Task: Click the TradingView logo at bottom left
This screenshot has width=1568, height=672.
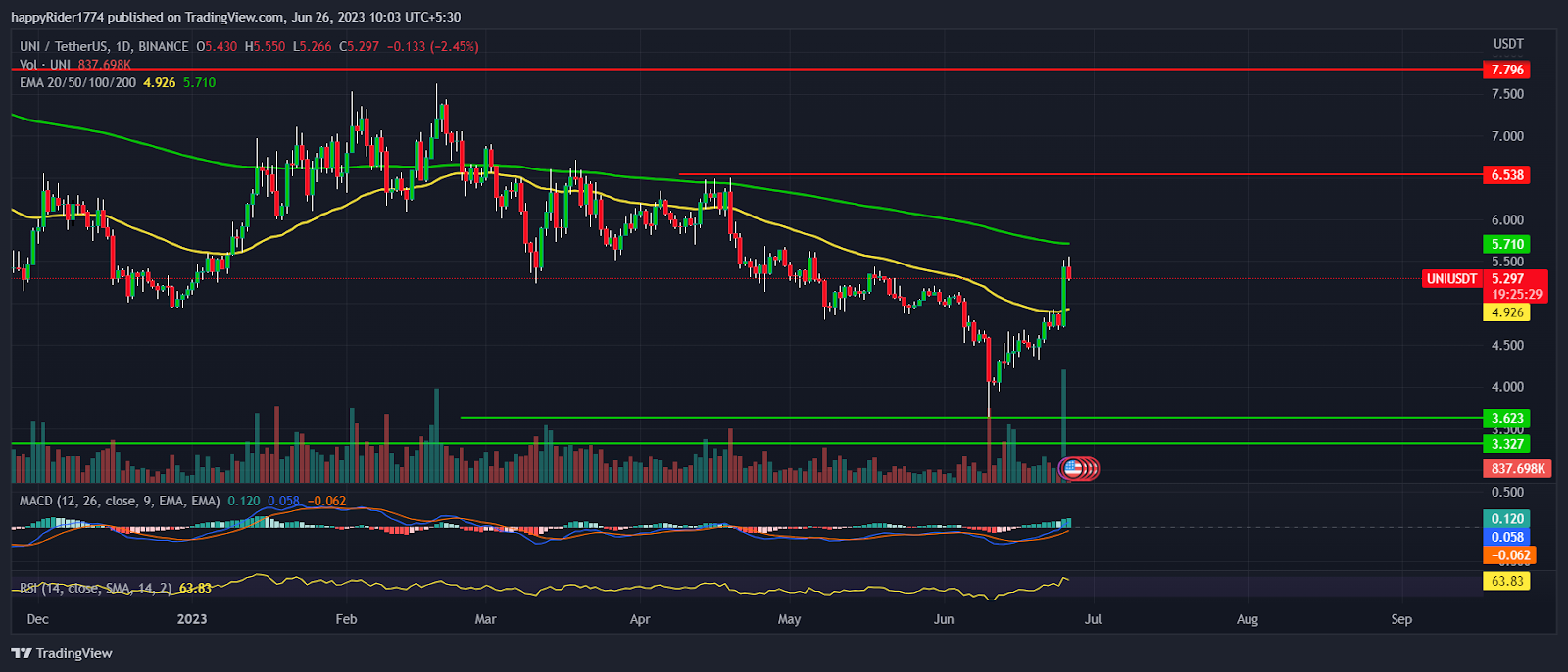Action: (62, 653)
